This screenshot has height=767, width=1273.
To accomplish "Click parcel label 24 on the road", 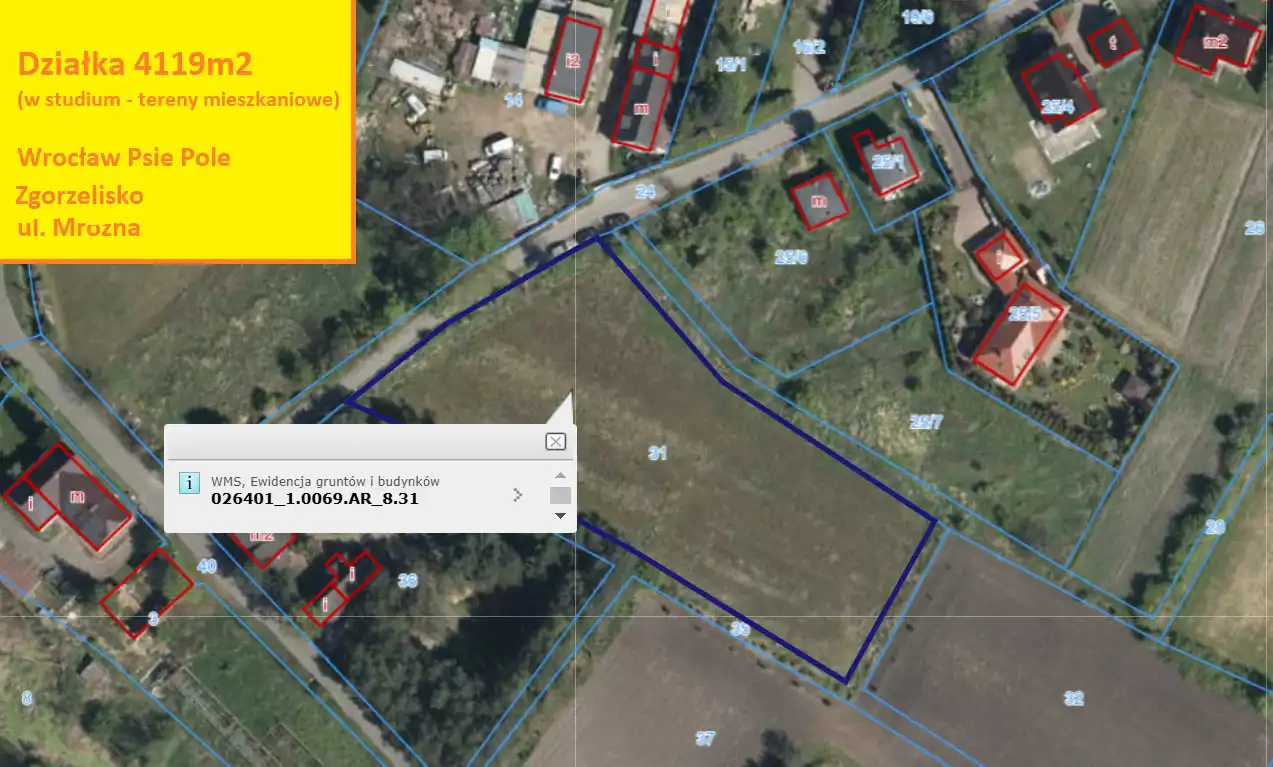I will pos(645,191).
